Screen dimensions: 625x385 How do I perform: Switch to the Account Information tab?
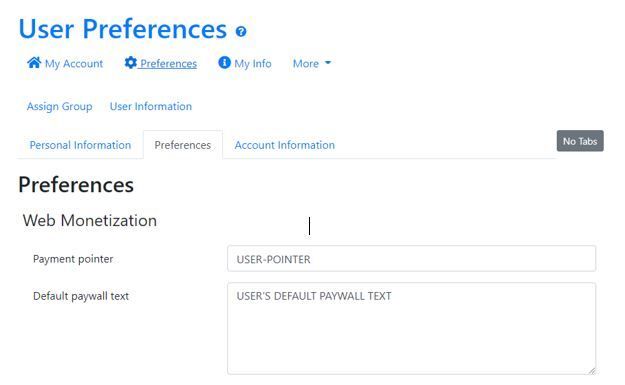(285, 145)
